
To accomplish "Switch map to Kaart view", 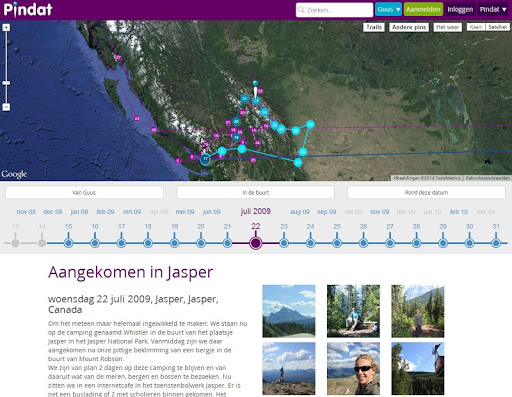I will 476,27.
